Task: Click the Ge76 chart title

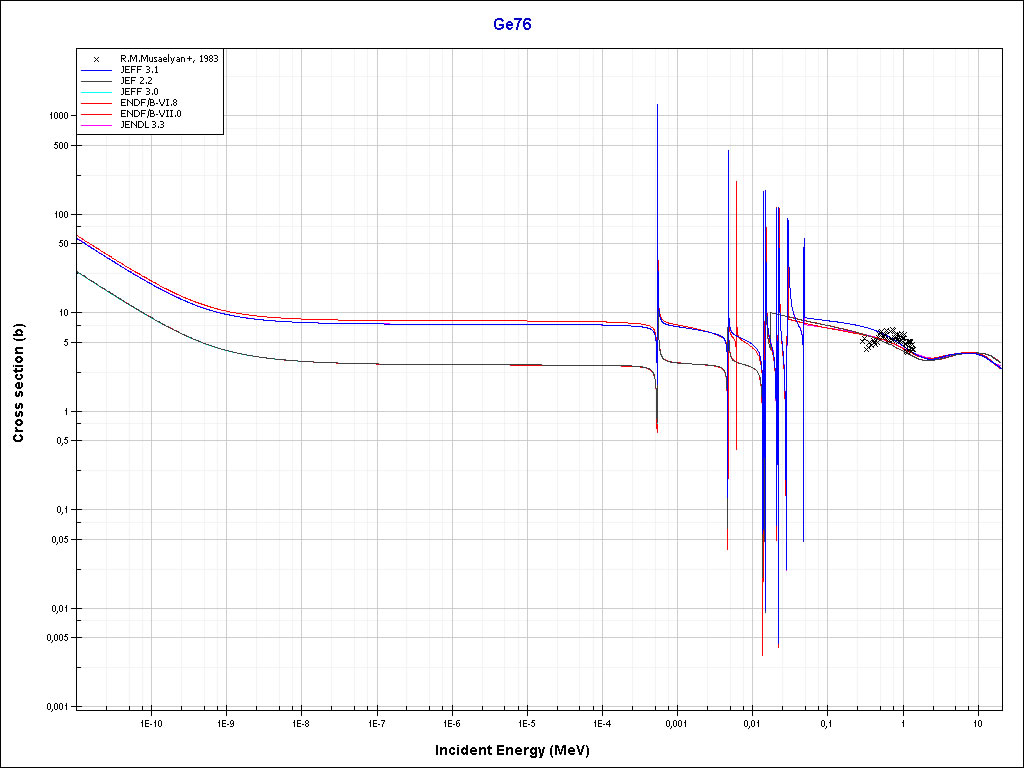Action: click(x=511, y=24)
